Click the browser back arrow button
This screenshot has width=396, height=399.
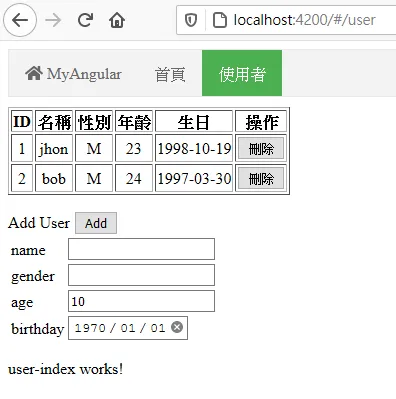(x=20, y=20)
